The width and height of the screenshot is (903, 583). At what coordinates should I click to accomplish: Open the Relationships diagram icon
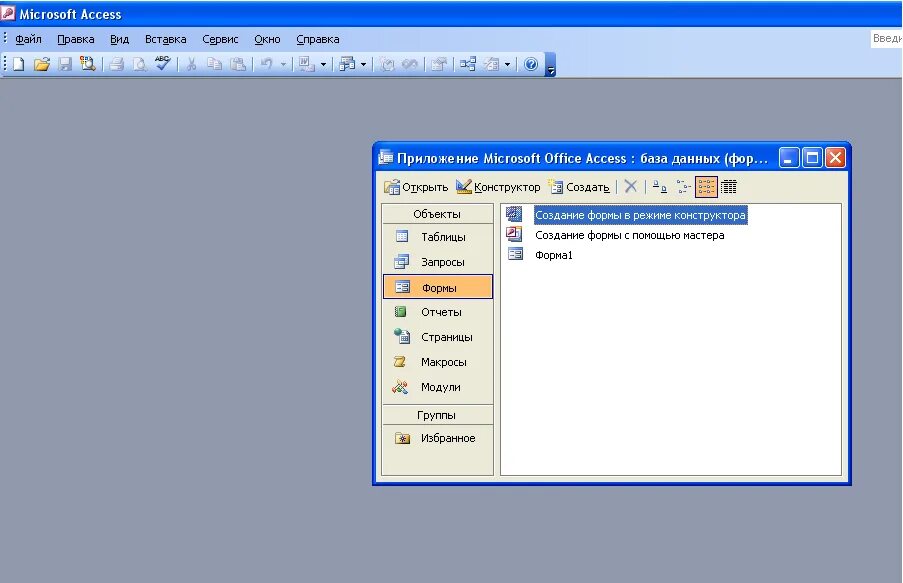tap(468, 64)
